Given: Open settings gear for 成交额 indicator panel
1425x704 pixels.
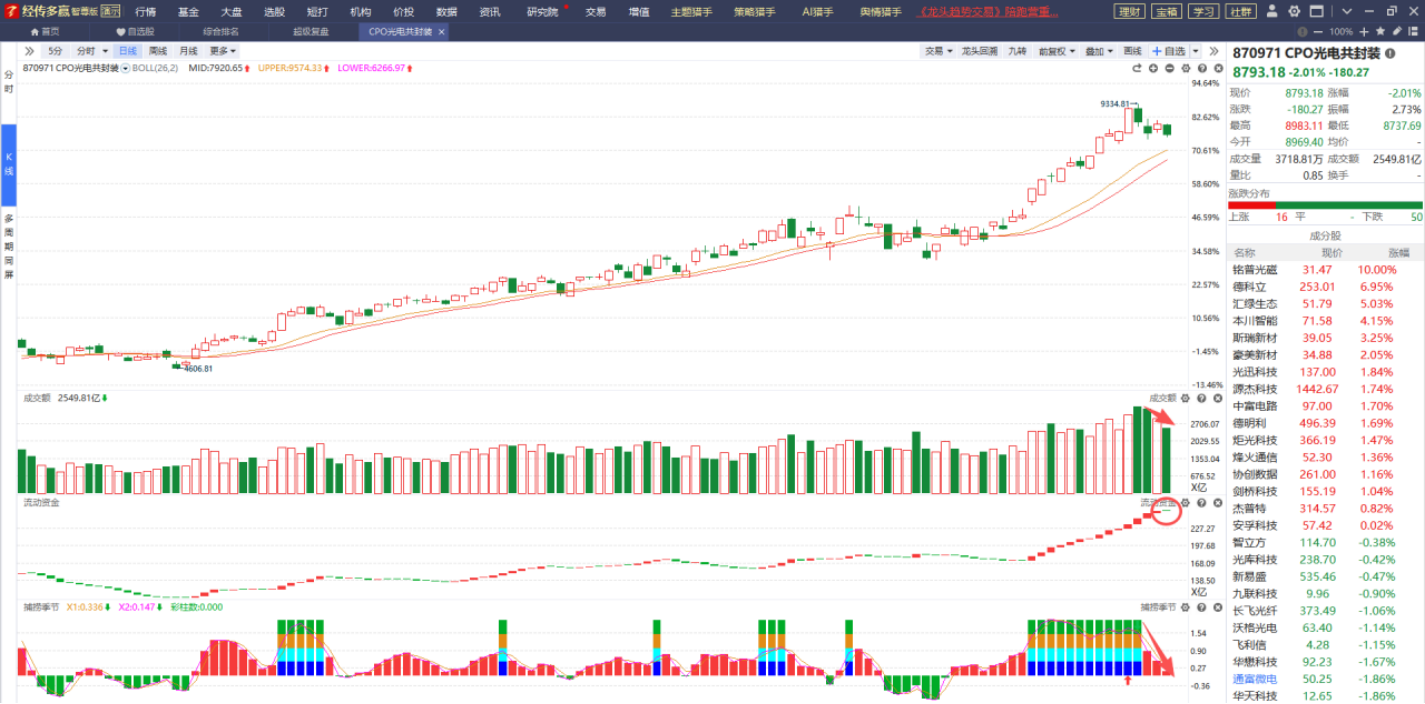Looking at the screenshot, I should coord(1186,398).
